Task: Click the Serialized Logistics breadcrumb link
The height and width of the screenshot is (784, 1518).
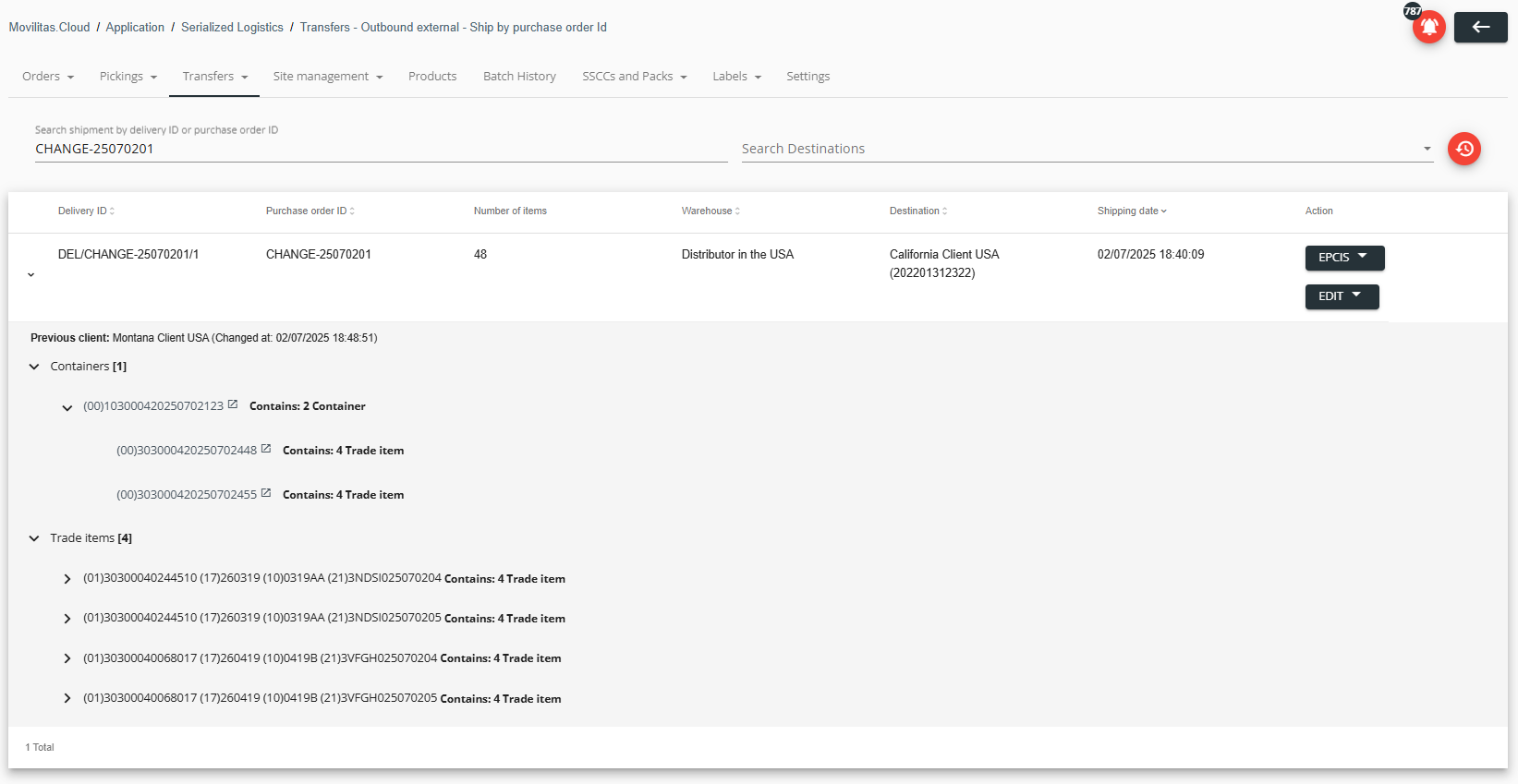Action: 232,28
